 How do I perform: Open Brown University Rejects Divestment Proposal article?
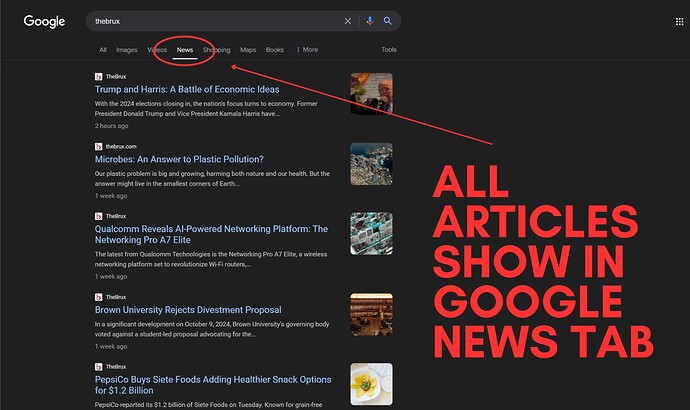(188, 310)
